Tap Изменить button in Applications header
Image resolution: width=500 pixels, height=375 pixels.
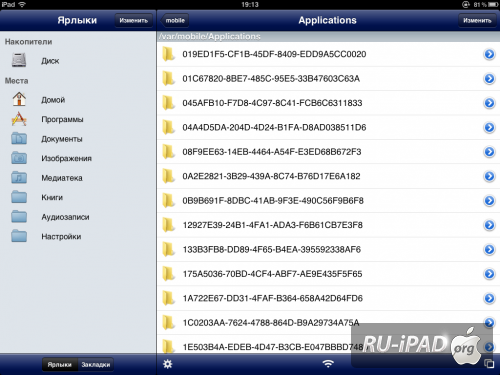coord(477,20)
